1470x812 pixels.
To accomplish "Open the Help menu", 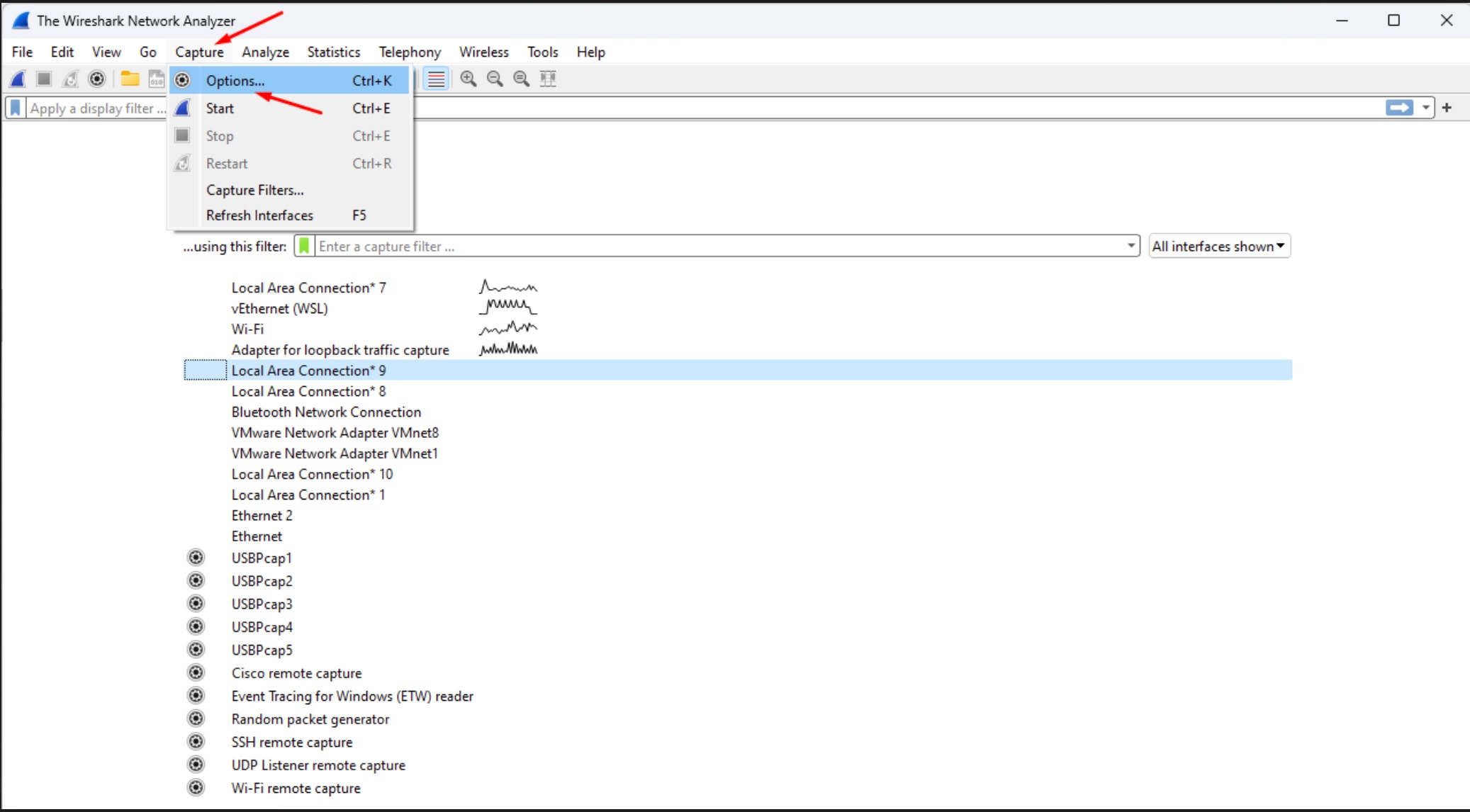I will point(590,52).
